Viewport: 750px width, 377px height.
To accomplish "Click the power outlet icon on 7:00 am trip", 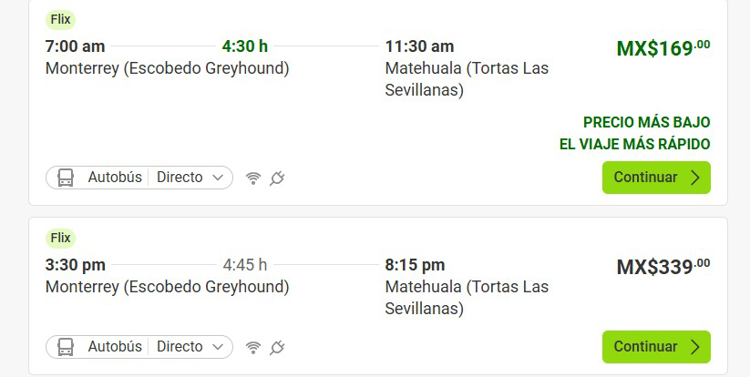I will point(277,178).
